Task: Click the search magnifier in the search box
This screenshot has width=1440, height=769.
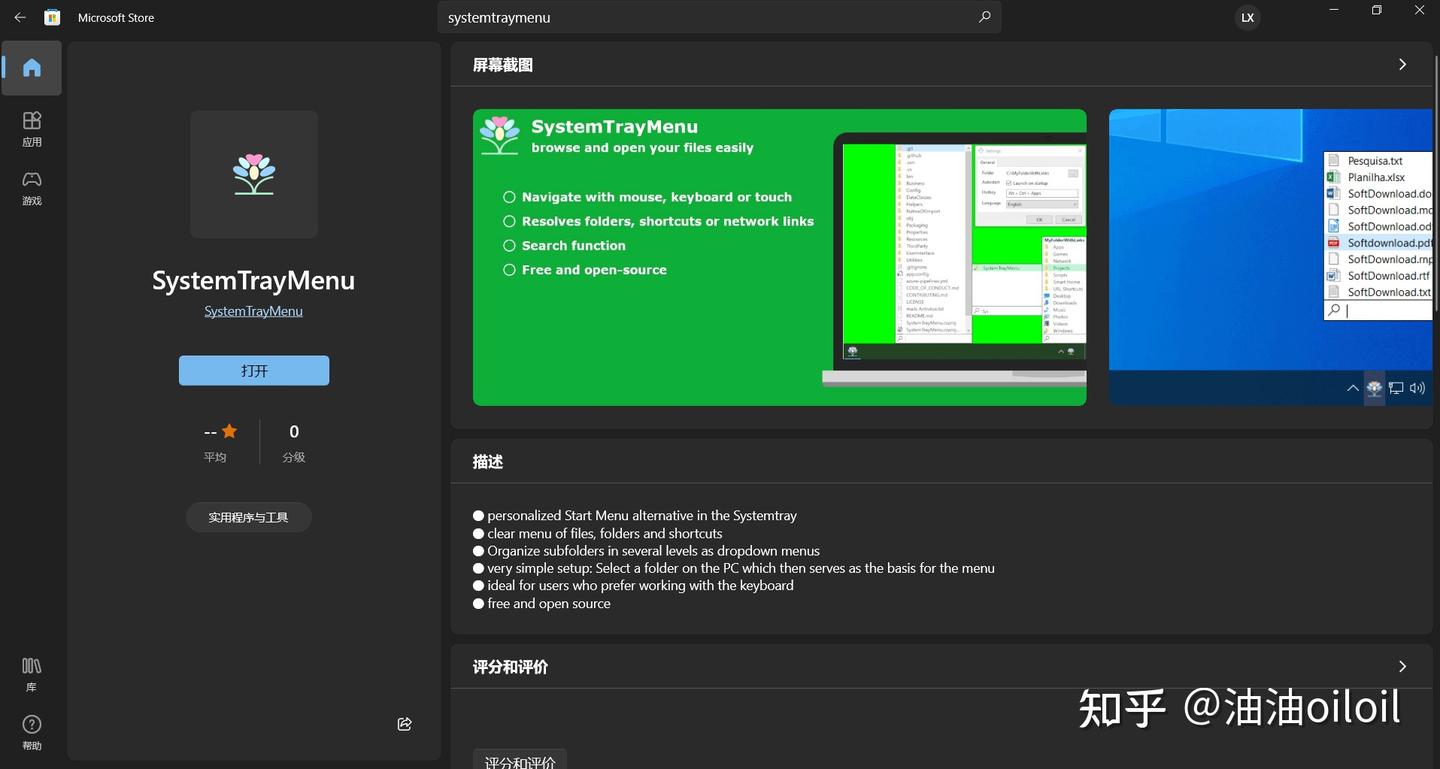Action: (x=984, y=17)
